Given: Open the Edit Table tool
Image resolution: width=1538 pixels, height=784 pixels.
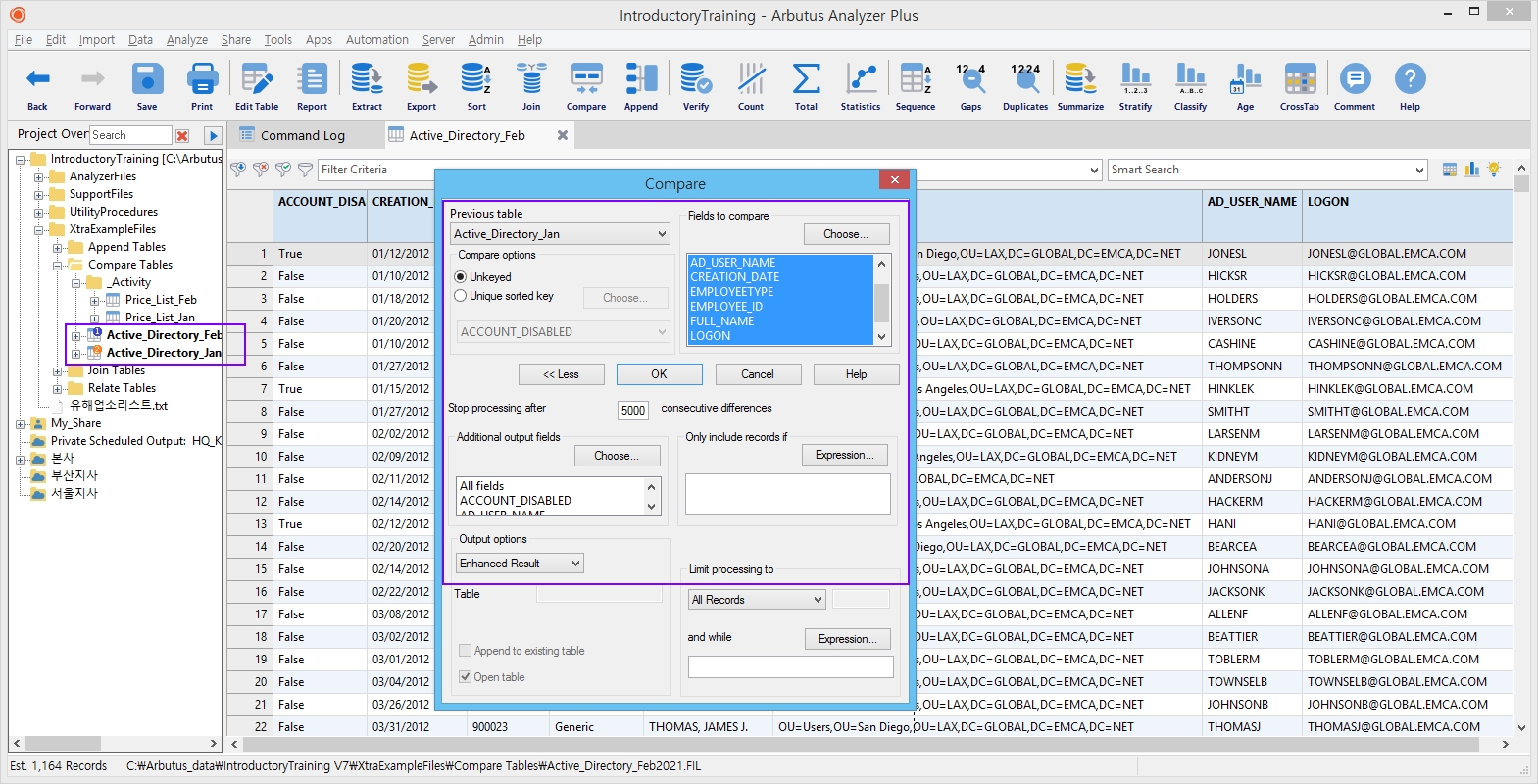Looking at the screenshot, I should click(257, 87).
